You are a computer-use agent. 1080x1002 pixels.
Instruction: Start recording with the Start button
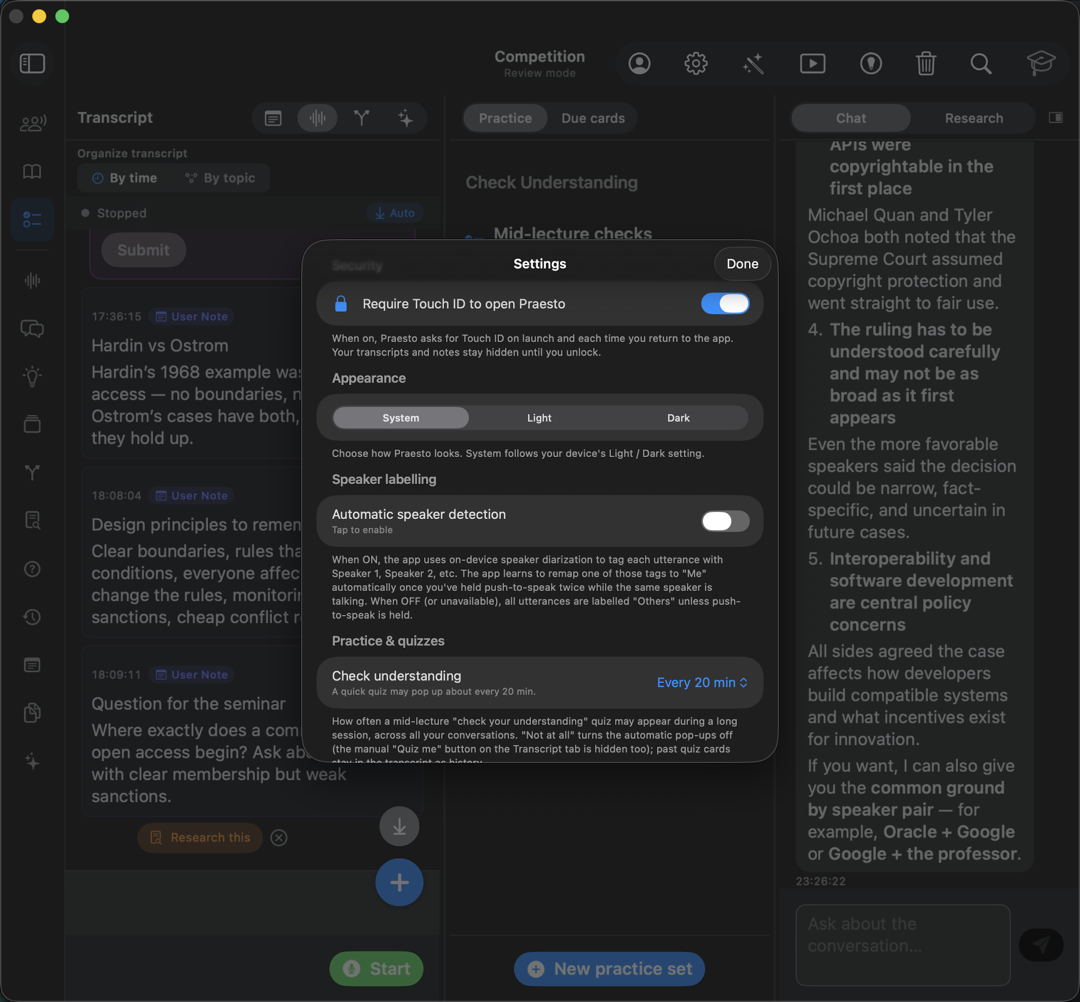click(x=376, y=968)
